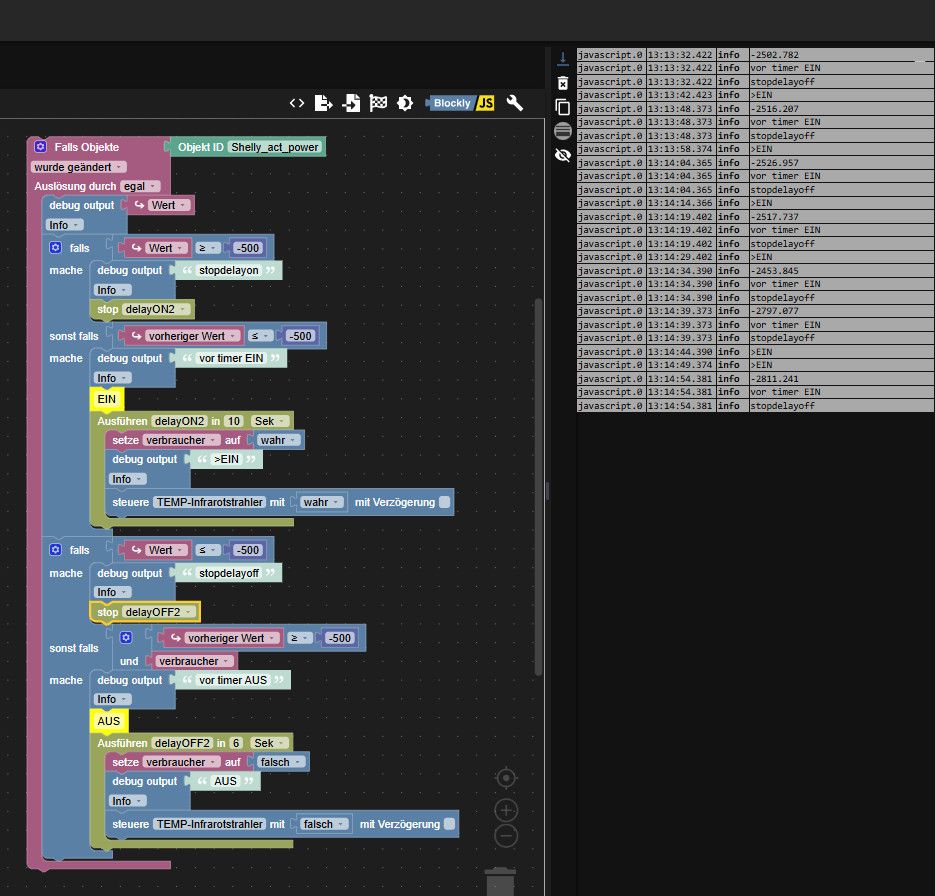Open the 'stop delayOFF2' timer dropdown

click(x=159, y=612)
